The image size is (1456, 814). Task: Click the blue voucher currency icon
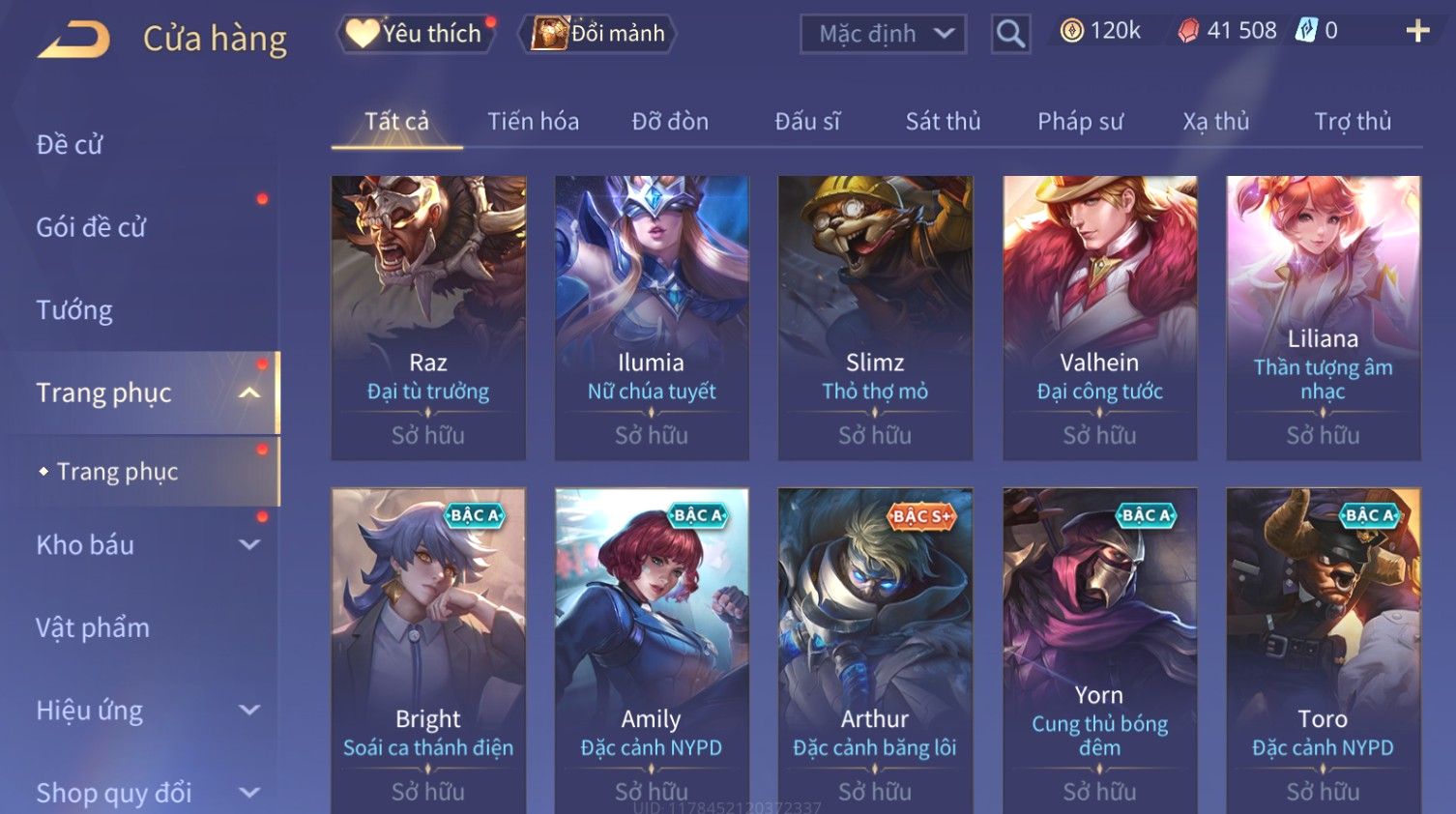click(1306, 31)
